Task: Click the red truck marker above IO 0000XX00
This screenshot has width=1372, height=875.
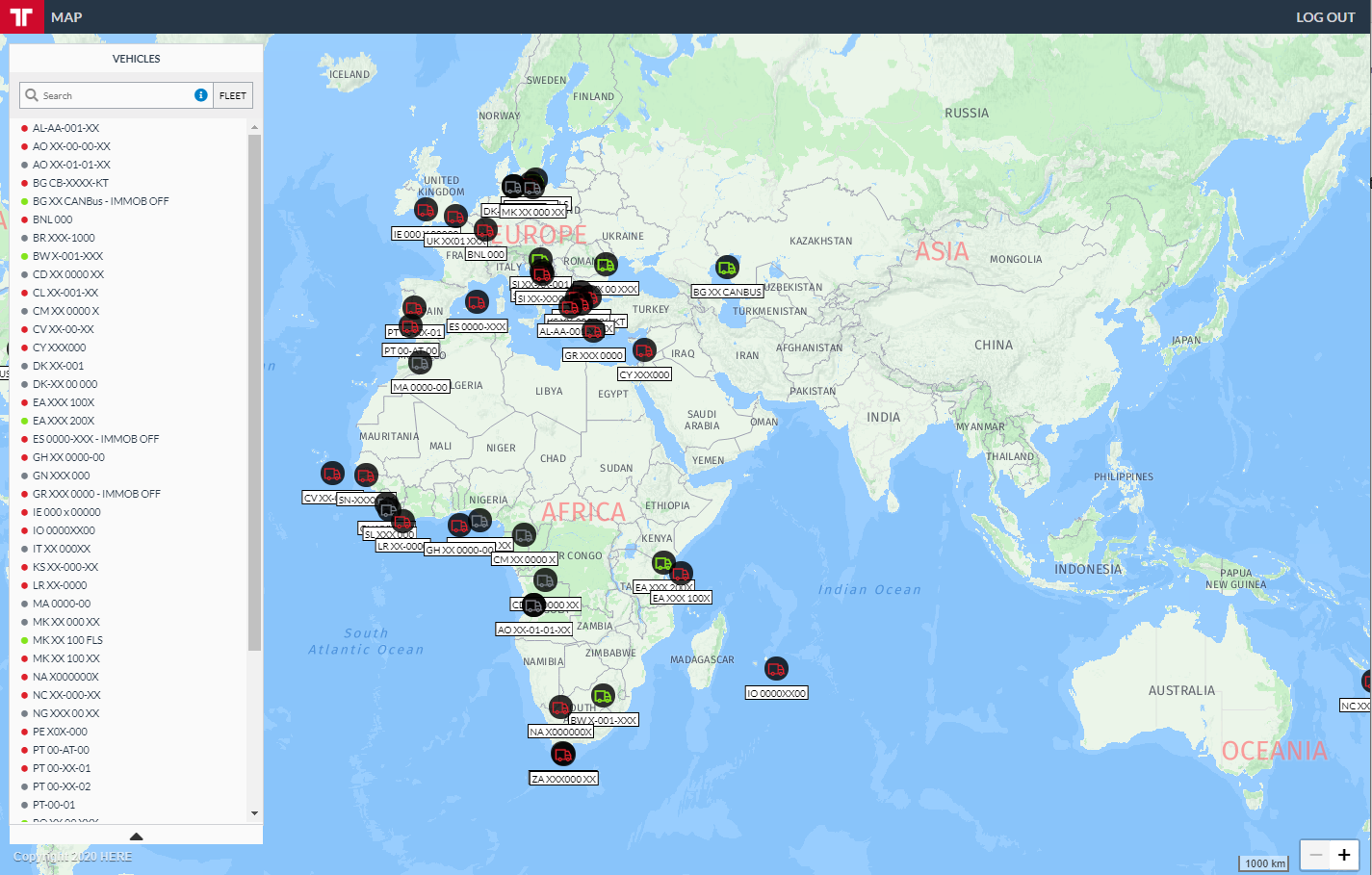Action: tap(776, 668)
